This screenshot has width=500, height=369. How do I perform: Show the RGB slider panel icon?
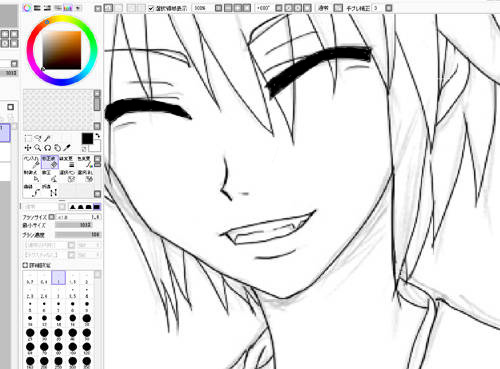37,8
